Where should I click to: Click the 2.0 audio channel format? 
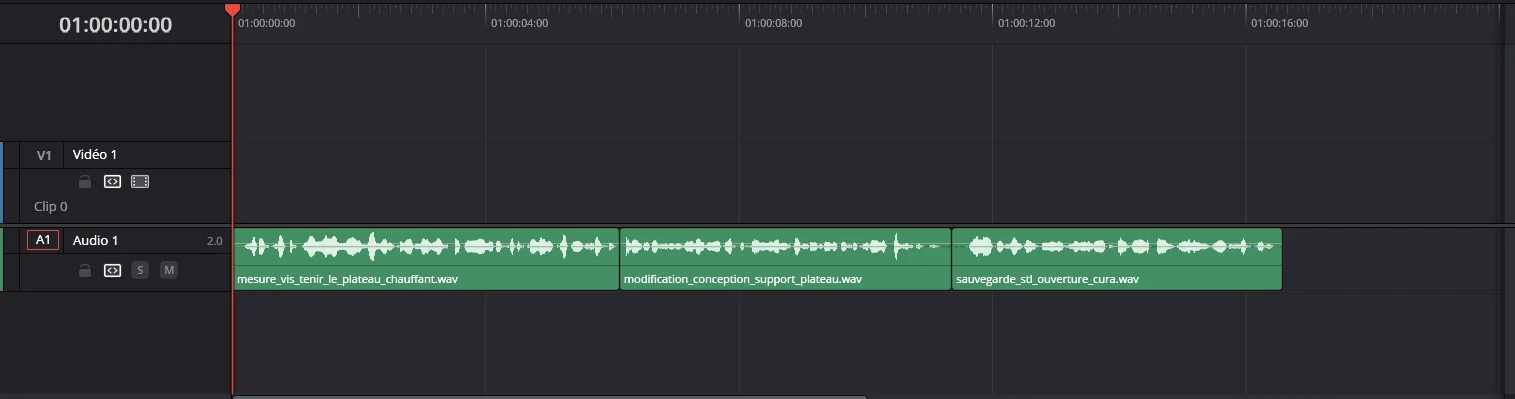coord(215,241)
